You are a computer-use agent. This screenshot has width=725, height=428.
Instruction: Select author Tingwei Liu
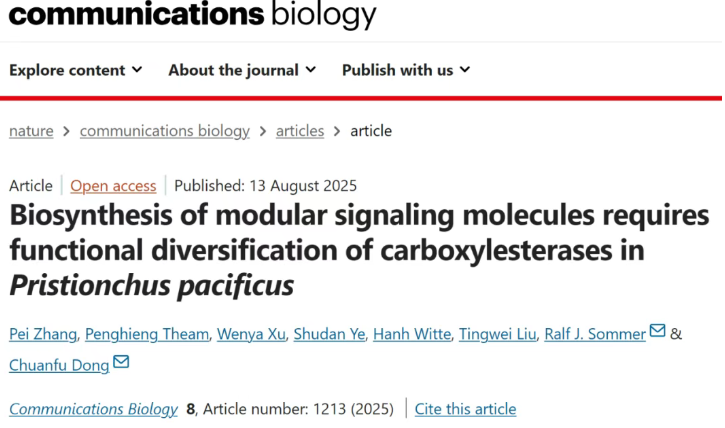pyautogui.click(x=497, y=334)
